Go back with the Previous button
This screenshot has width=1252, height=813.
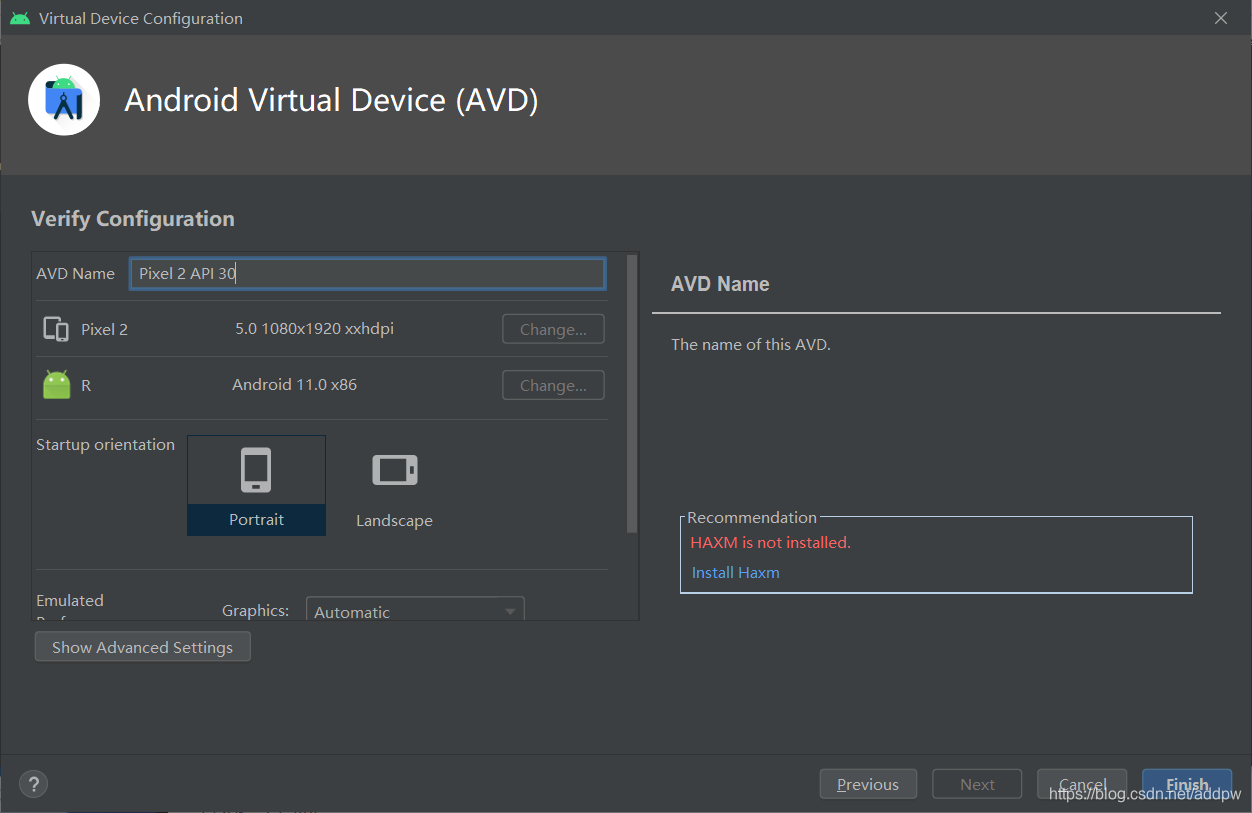[867, 784]
